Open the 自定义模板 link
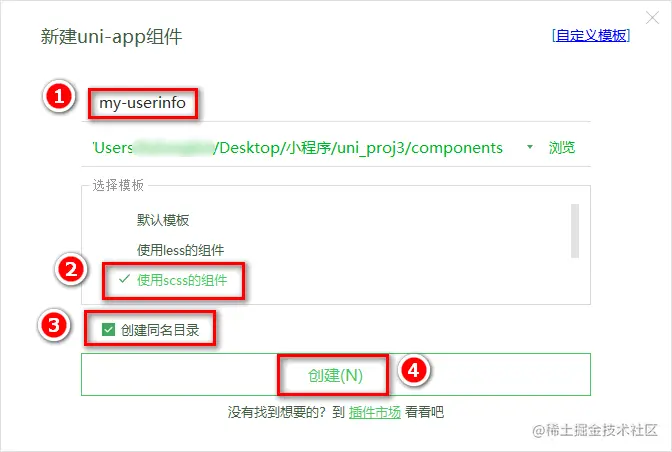This screenshot has width=672, height=452. coord(591,35)
